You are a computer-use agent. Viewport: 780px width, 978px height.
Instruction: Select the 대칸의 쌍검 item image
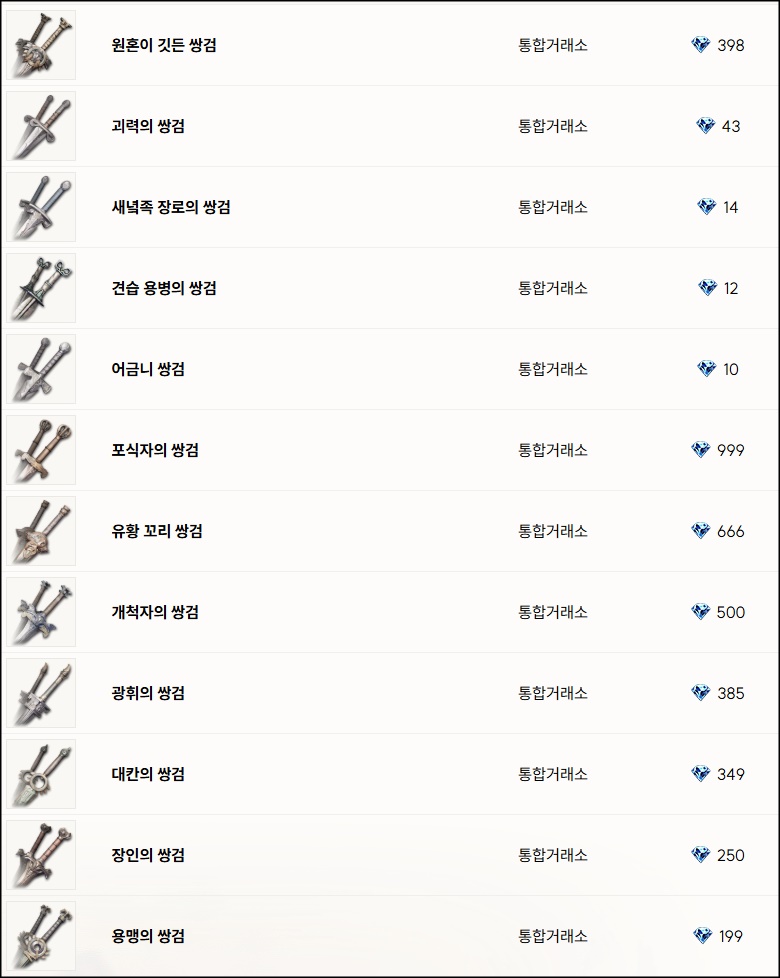click(41, 774)
